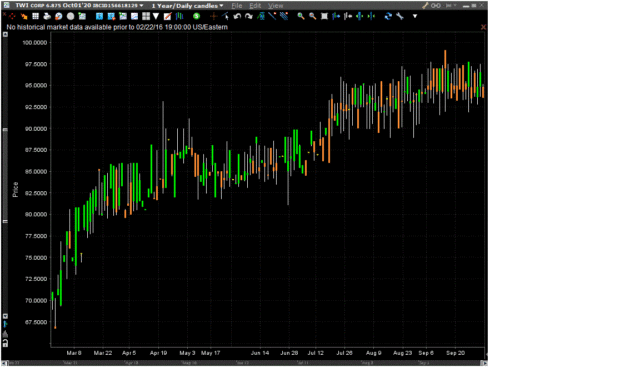Open chart settings with wrench icon
Screen dimensions: 640x367
point(400,16)
